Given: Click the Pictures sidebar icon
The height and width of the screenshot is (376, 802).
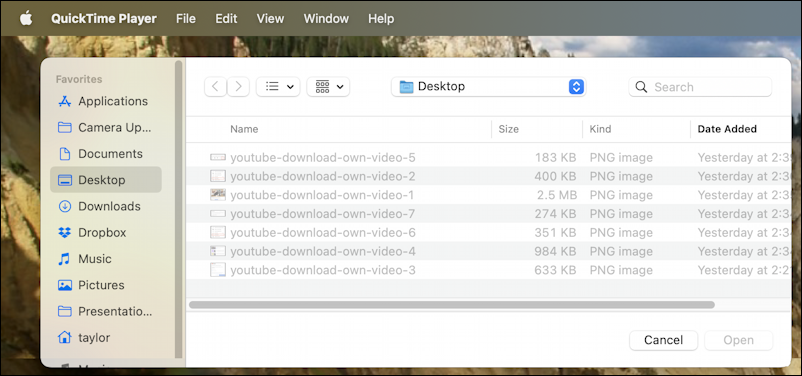Looking at the screenshot, I should 64,285.
